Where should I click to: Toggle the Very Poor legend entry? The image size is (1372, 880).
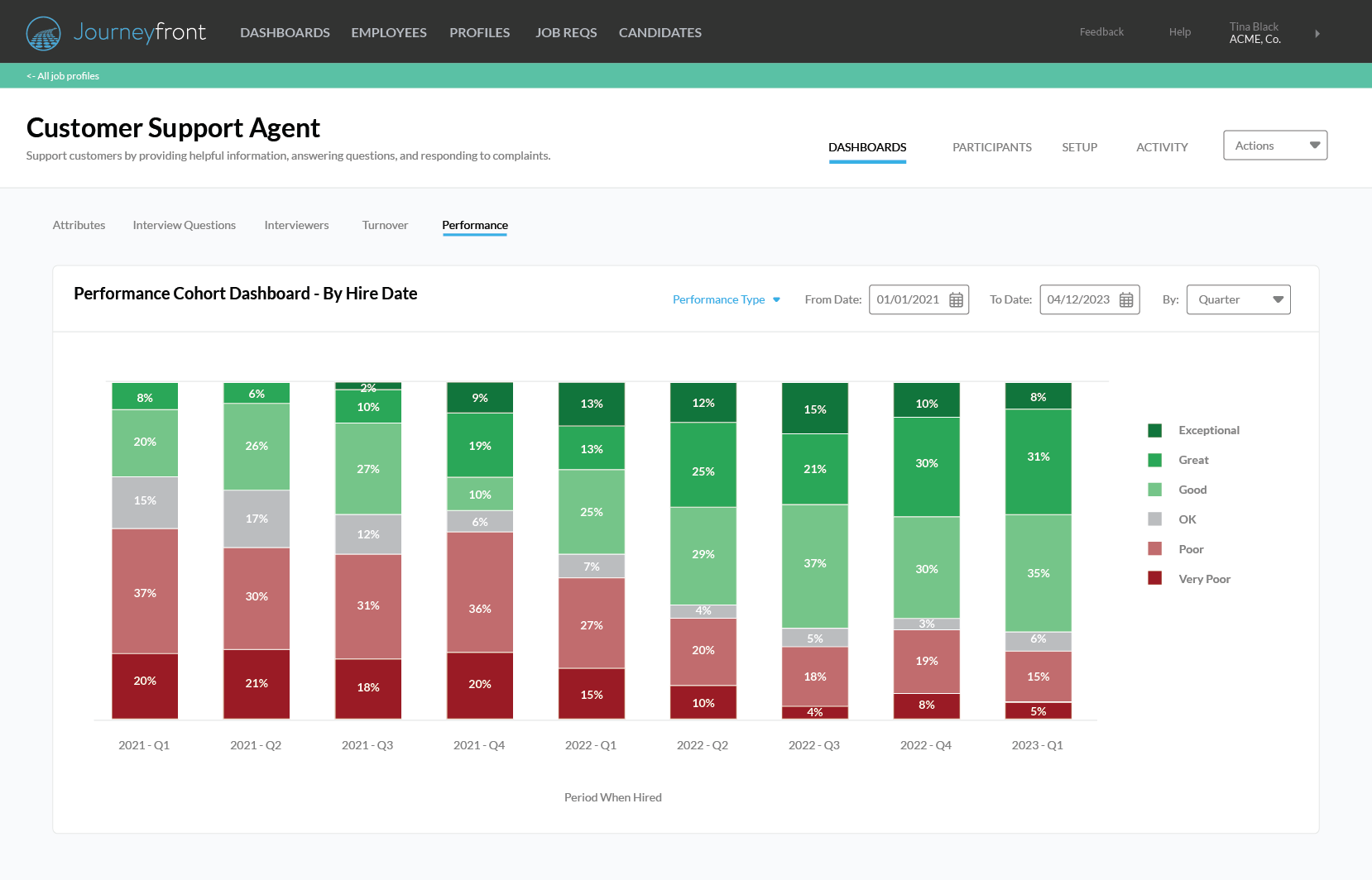pyautogui.click(x=1203, y=580)
